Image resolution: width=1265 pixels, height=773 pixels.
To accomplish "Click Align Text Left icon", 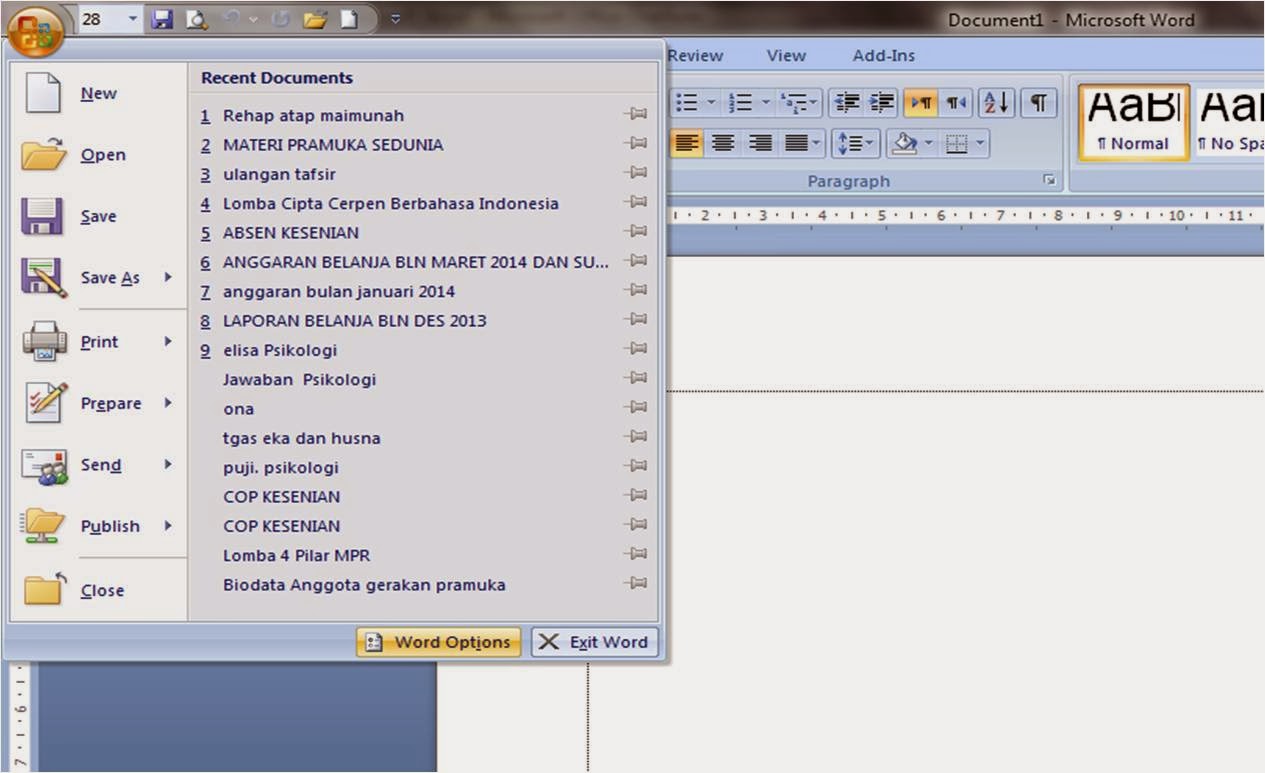I will [686, 144].
